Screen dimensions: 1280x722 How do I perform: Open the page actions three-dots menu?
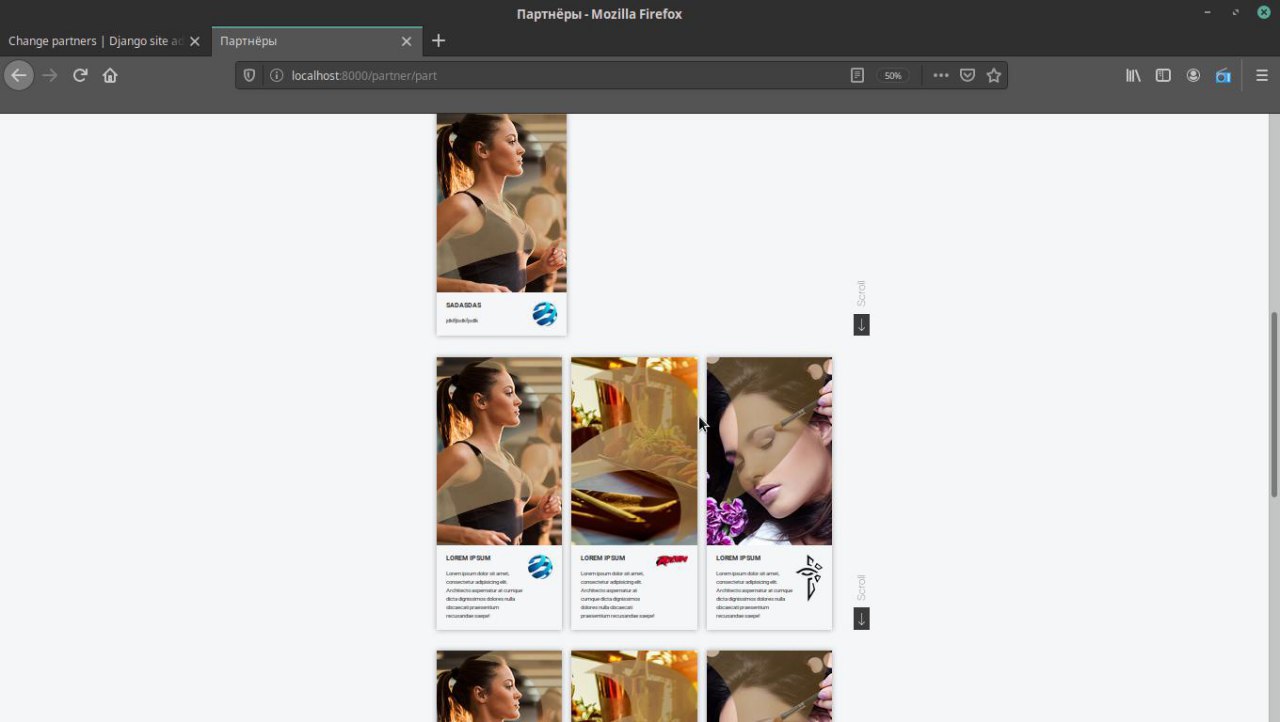pos(941,75)
